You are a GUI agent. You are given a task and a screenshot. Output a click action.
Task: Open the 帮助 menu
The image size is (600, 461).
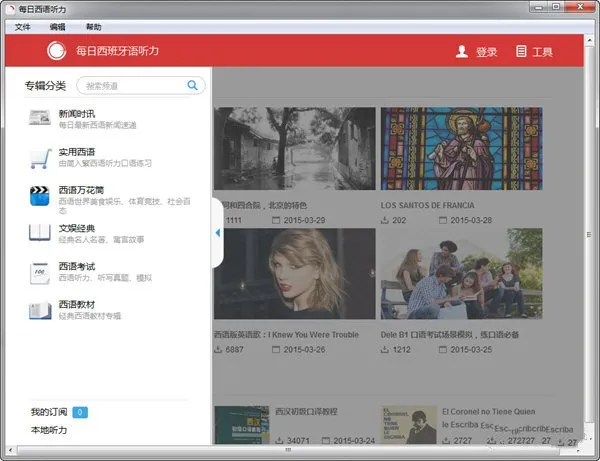point(93,27)
